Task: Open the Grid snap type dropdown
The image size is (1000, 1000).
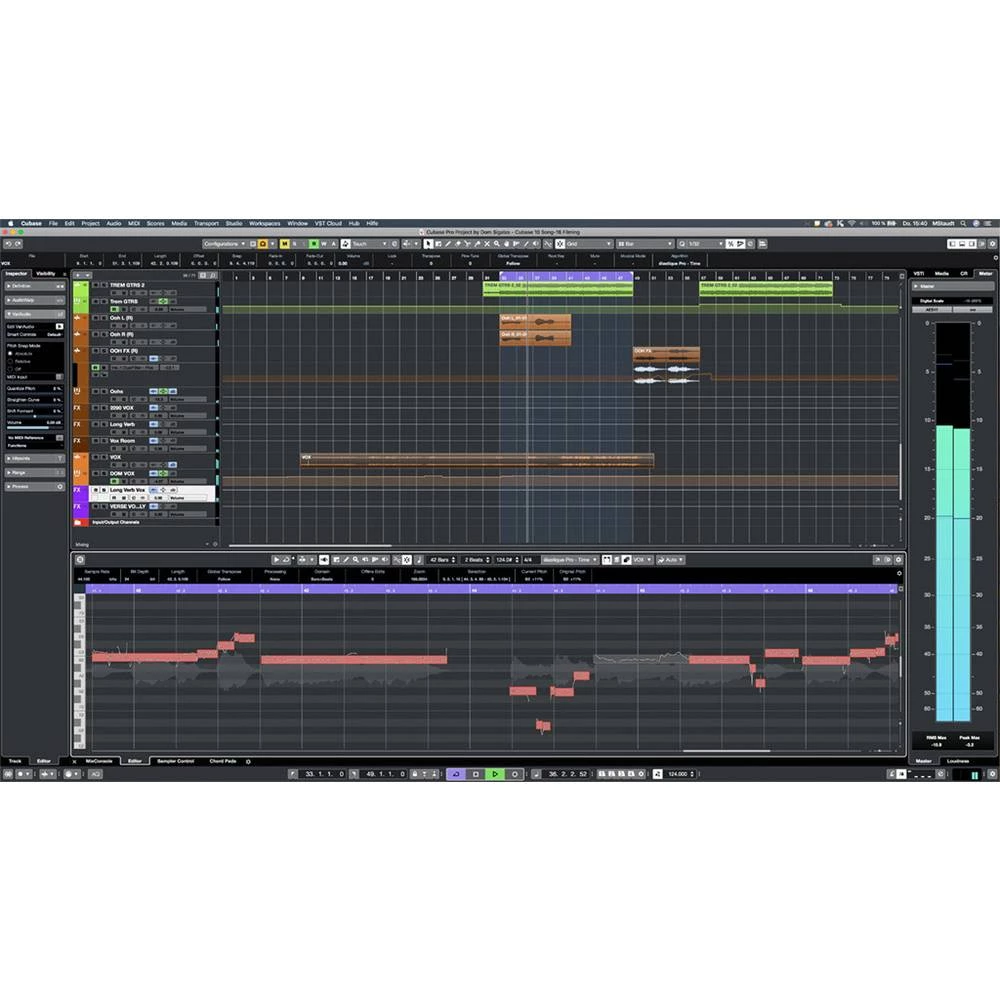Action: [x=588, y=244]
